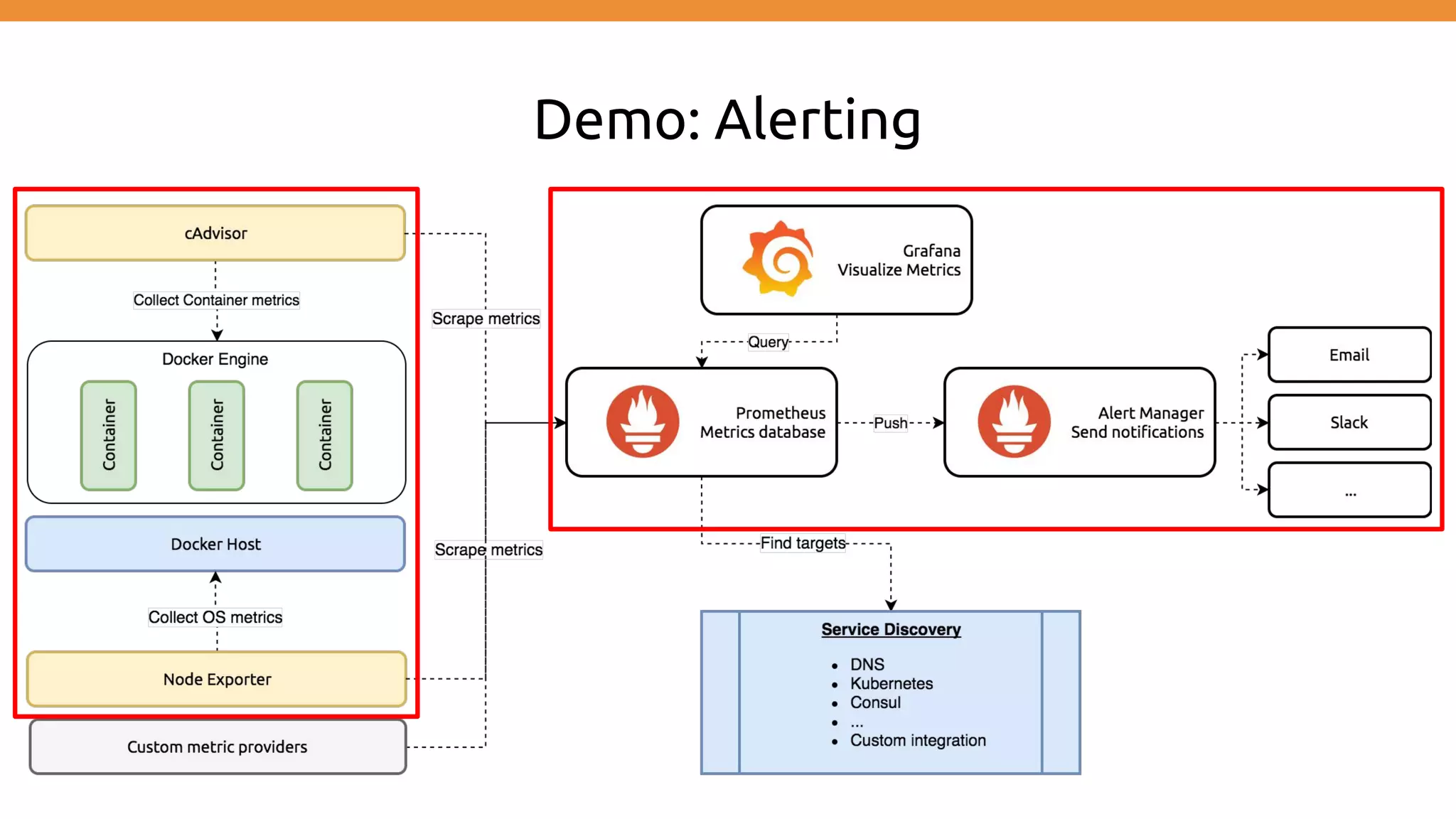Click the Find targets label
This screenshot has height=819, width=1456.
click(x=803, y=543)
